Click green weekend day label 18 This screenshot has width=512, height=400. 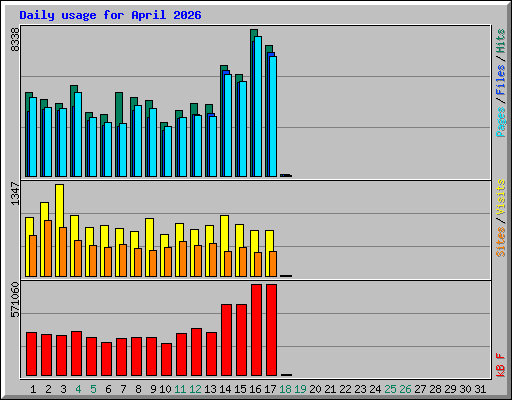(285, 389)
